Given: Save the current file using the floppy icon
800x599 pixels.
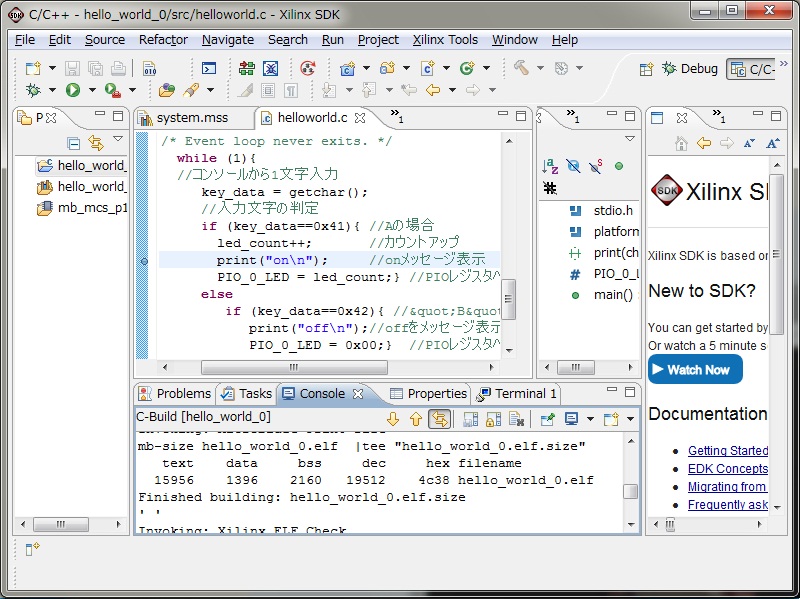Looking at the screenshot, I should (72, 68).
